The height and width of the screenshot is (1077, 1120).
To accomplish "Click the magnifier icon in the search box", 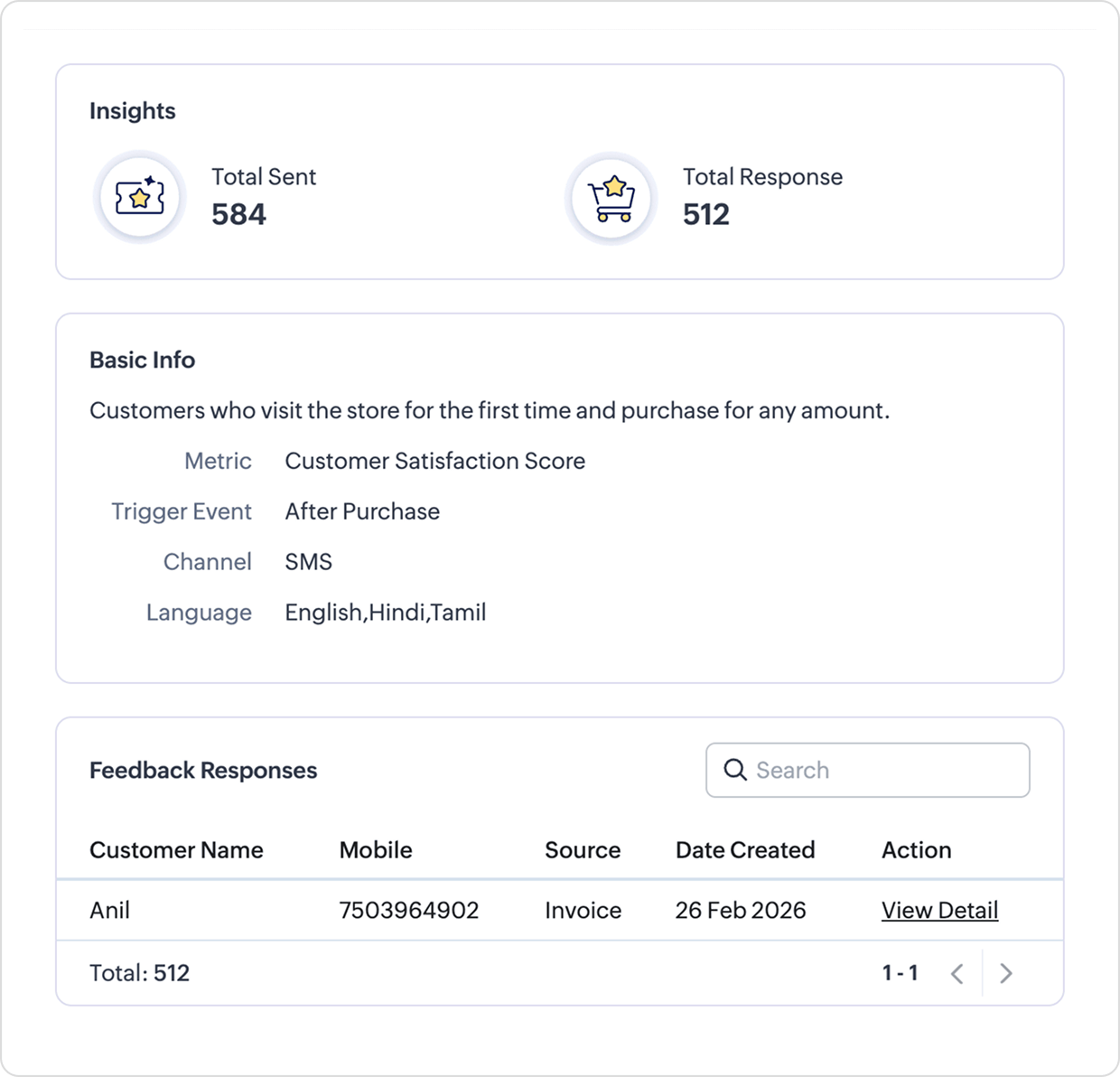I will [733, 770].
